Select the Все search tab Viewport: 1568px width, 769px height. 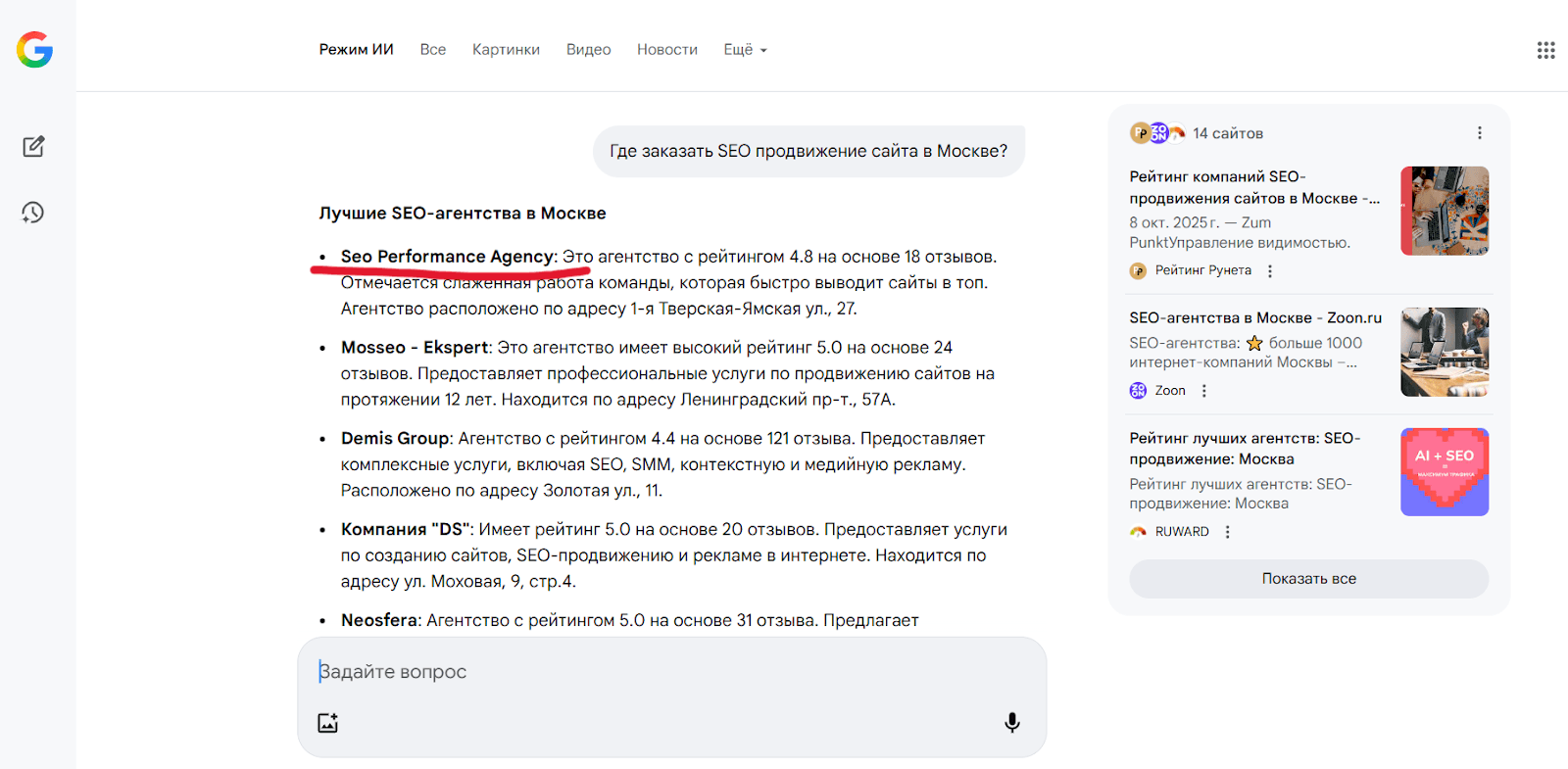click(x=432, y=50)
